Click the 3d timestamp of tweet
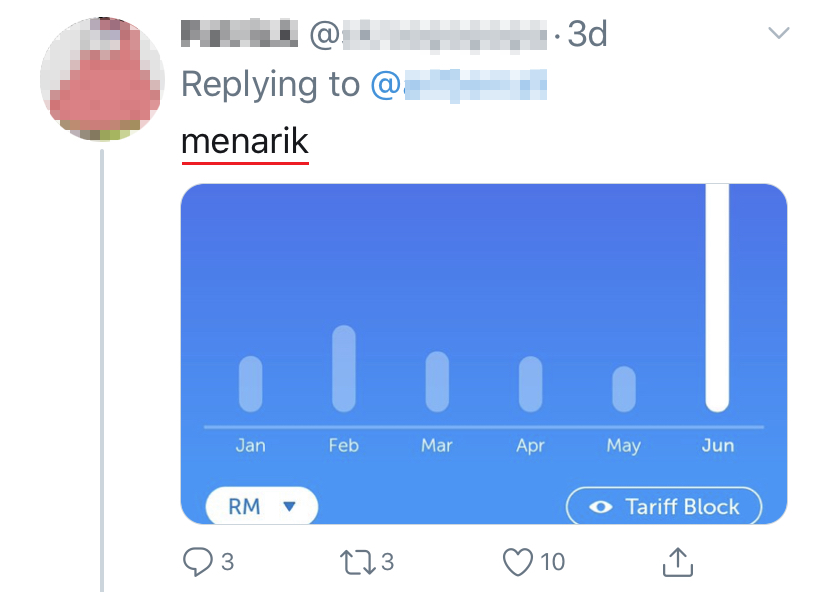 (587, 34)
